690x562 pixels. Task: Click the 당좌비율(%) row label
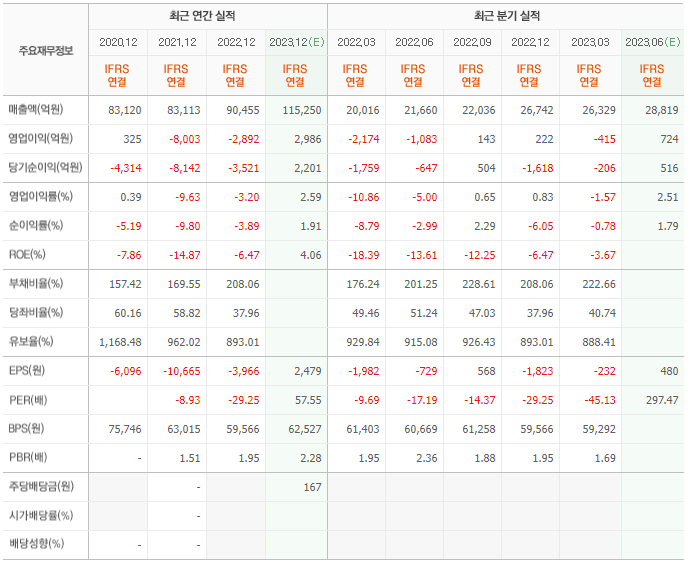(36, 313)
